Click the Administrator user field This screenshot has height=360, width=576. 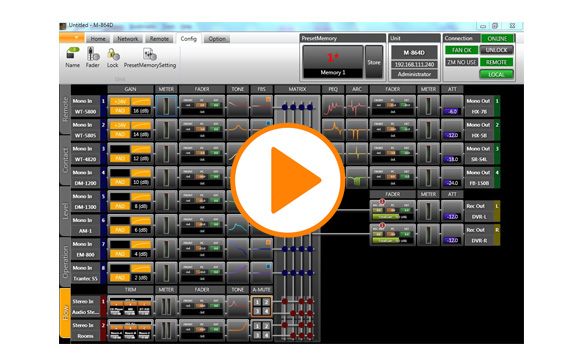click(414, 74)
